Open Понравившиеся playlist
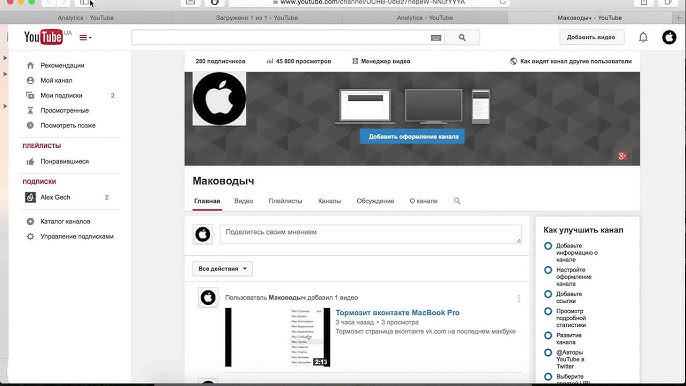 (65, 161)
